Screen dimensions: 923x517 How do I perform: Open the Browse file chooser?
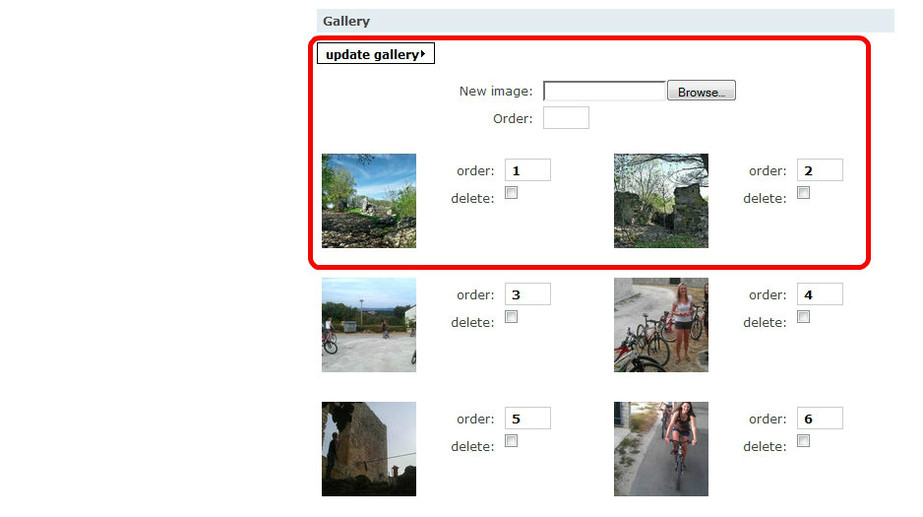tap(701, 91)
